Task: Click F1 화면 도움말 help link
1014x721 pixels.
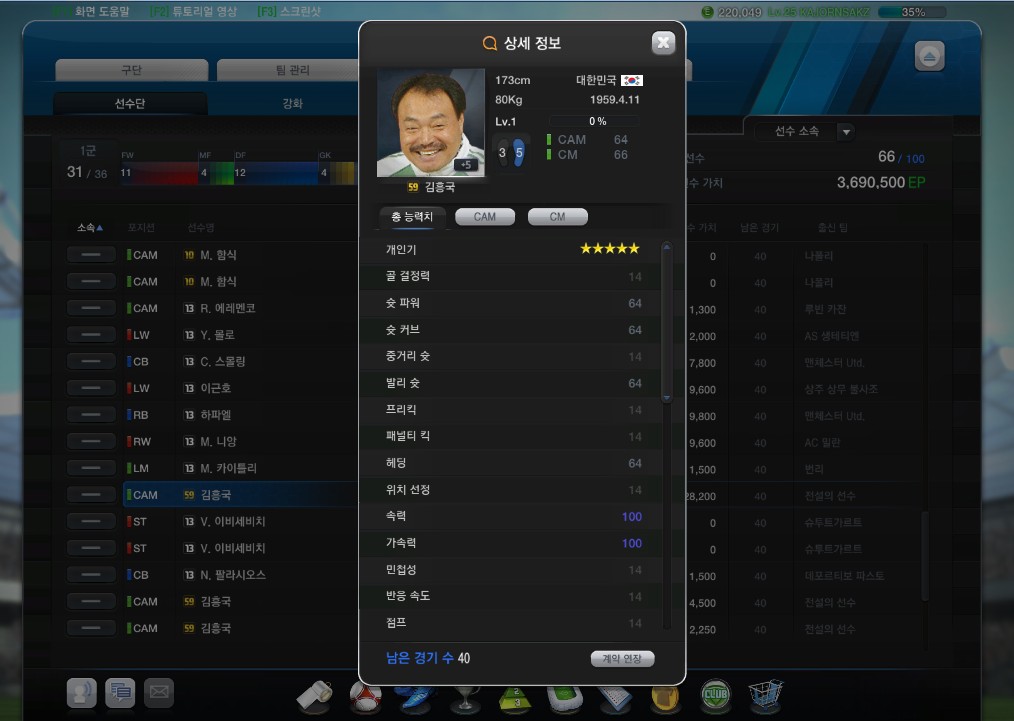Action: [90, 12]
